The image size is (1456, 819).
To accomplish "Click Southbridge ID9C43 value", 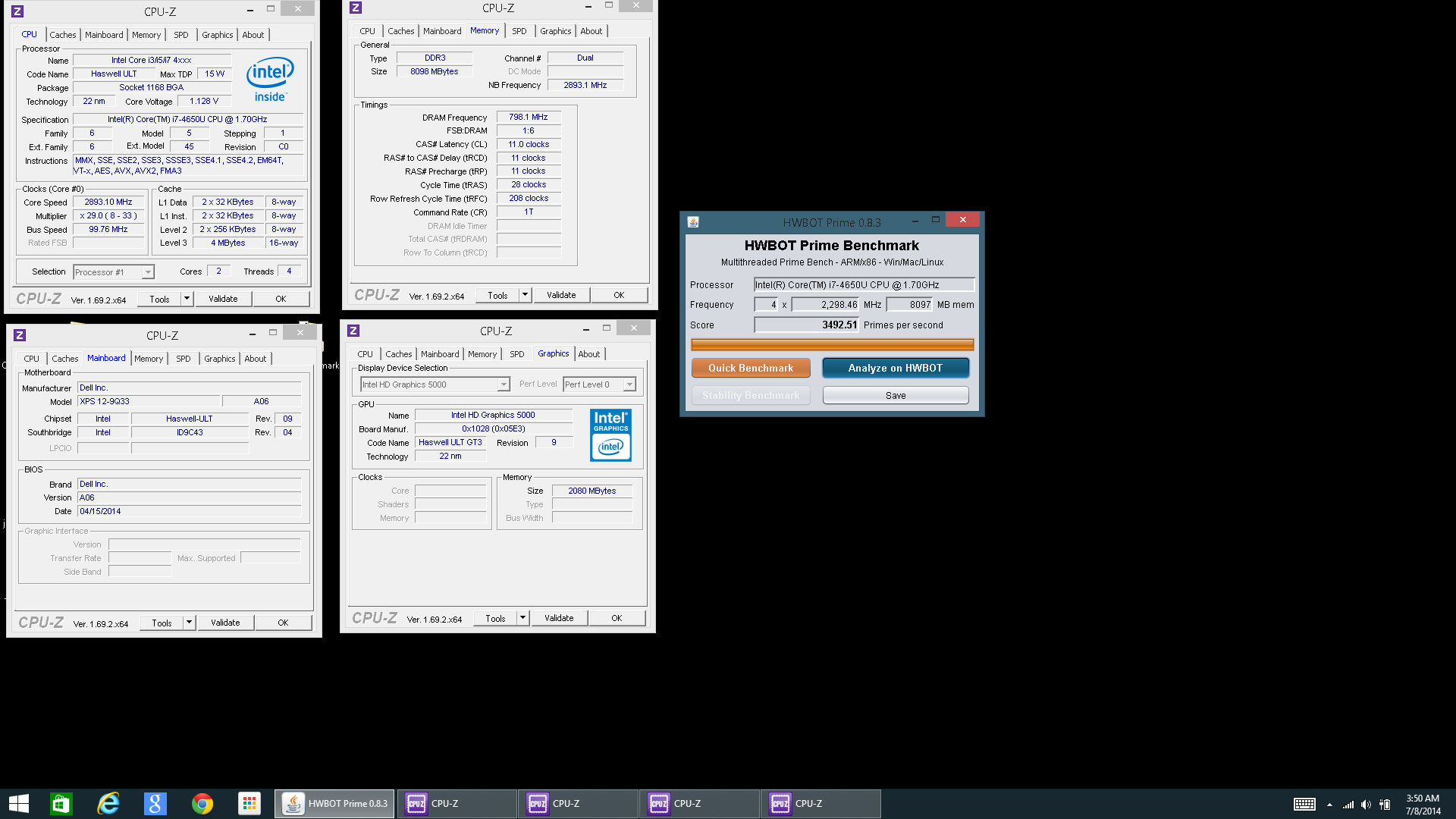I will pos(190,432).
